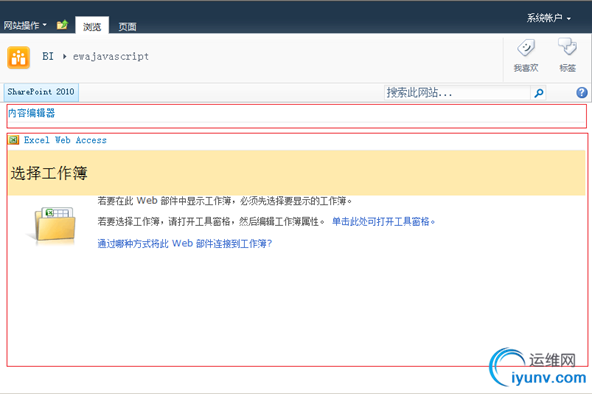Select the SharePoint 2010 navigation tab
Image resolution: width=592 pixels, height=394 pixels.
pyautogui.click(x=41, y=92)
